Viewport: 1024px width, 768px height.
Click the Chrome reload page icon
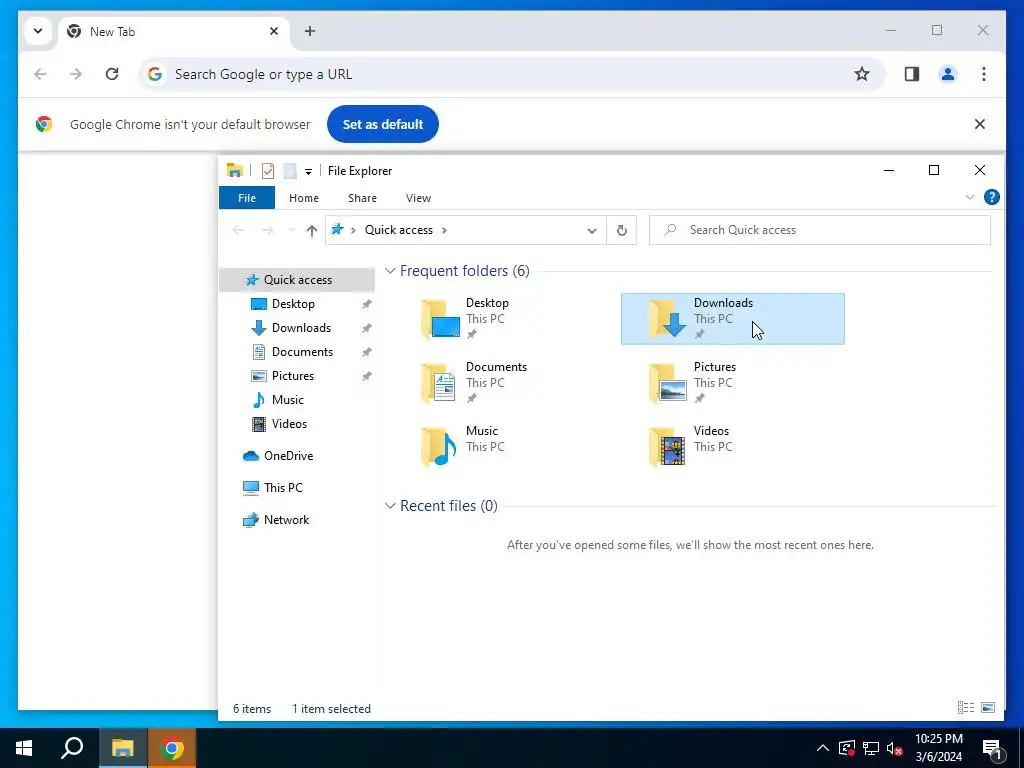(112, 74)
